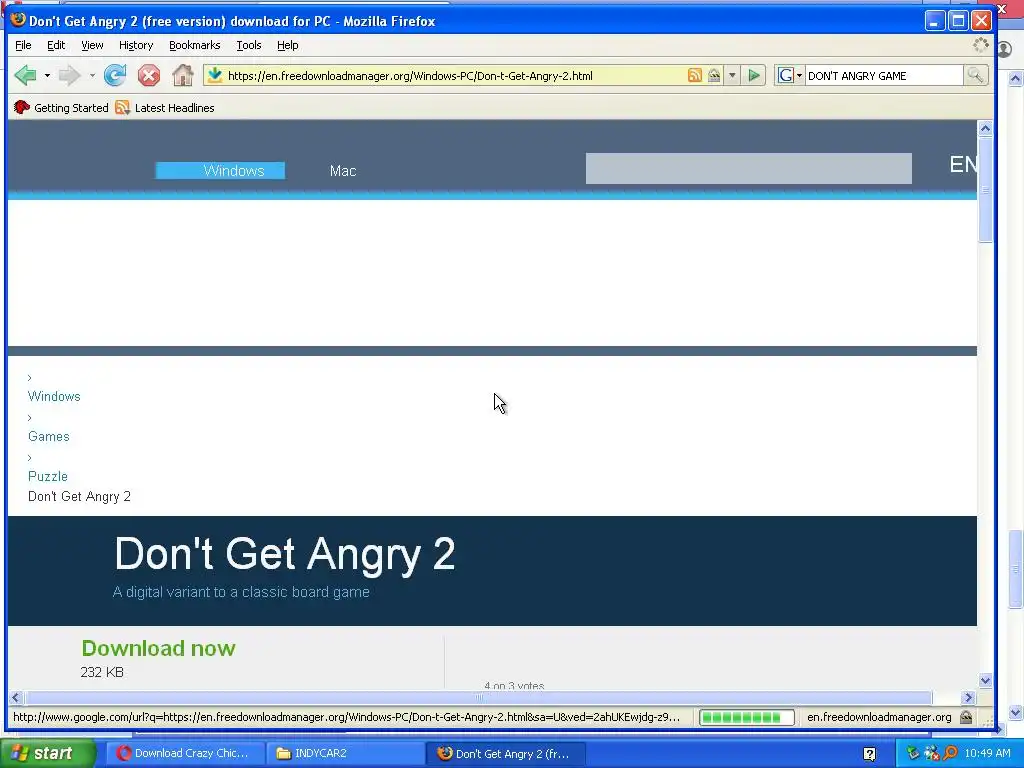Viewport: 1024px width, 768px height.
Task: Click the horizontal scrollbar thumb
Action: click(479, 697)
